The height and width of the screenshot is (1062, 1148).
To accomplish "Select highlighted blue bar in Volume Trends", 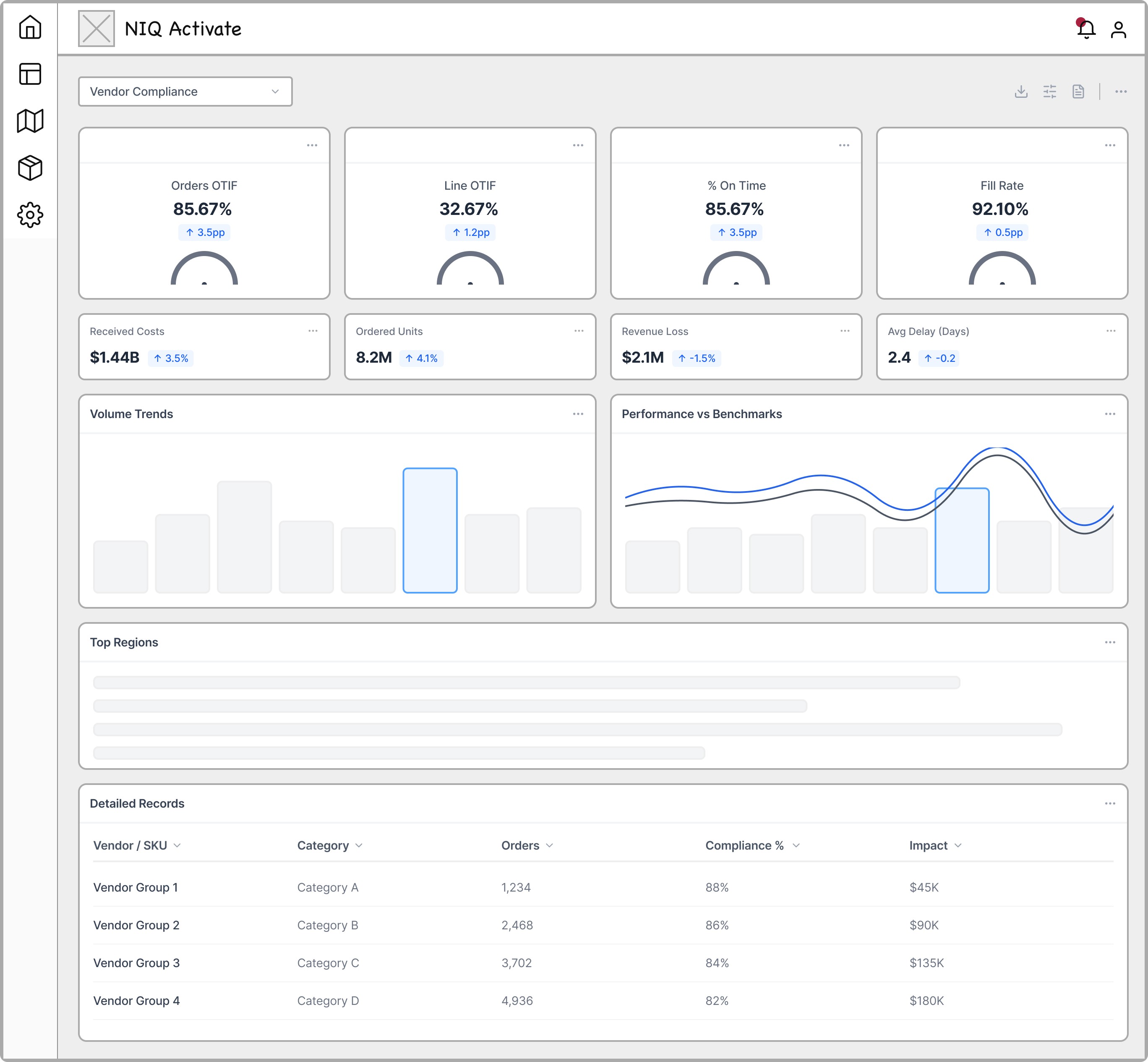I will point(430,530).
